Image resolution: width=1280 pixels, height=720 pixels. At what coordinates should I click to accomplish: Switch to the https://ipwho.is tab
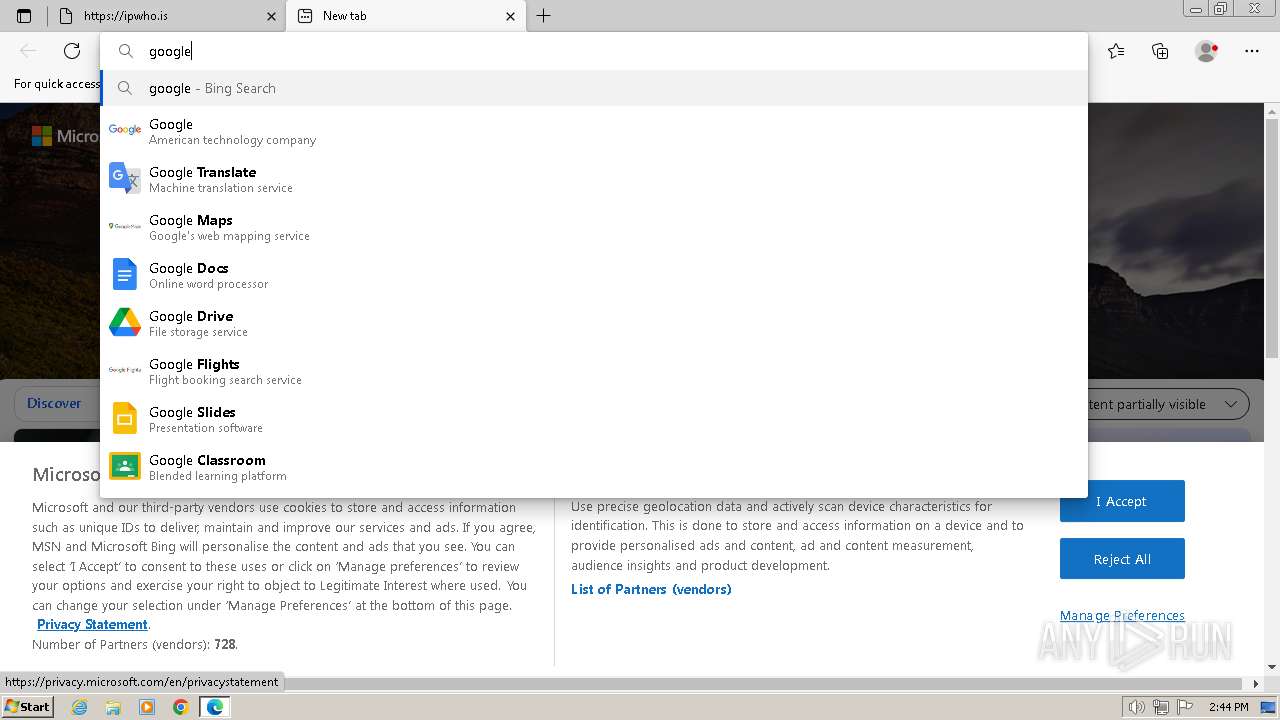pos(166,16)
